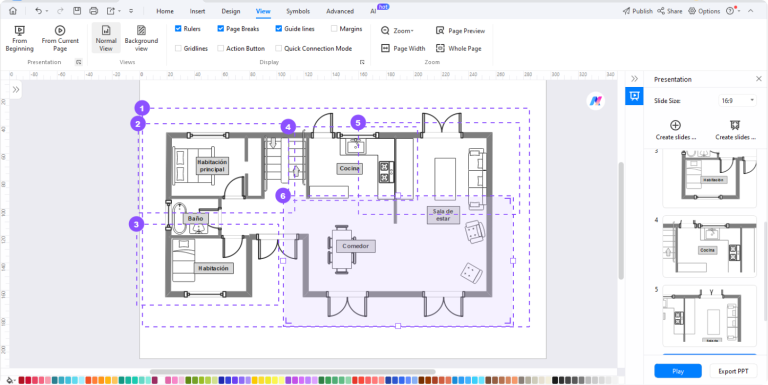
Task: Uncheck the Rulers checkbox
Action: coord(178,29)
